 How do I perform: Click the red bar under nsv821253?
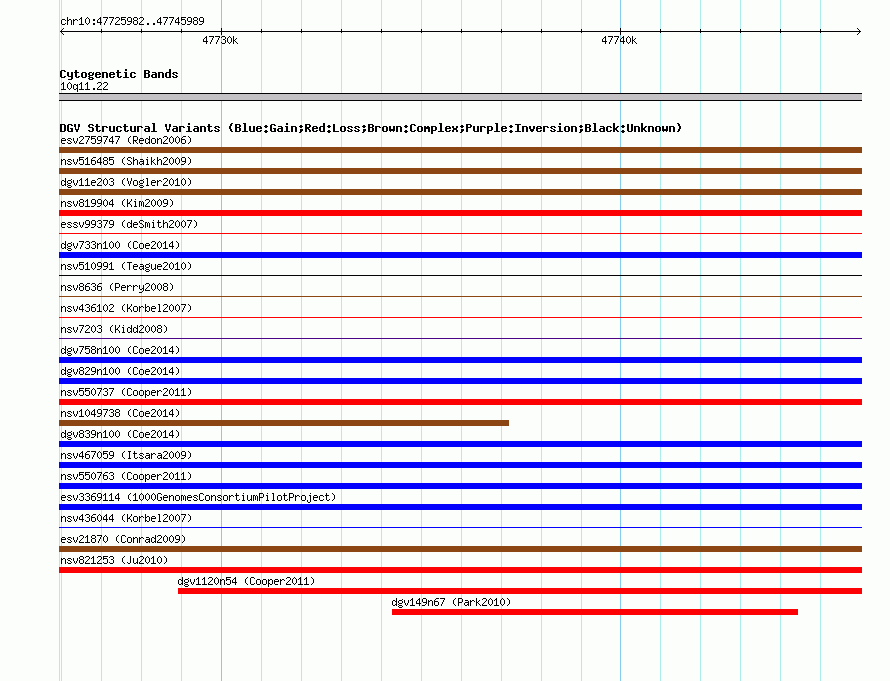click(x=460, y=570)
